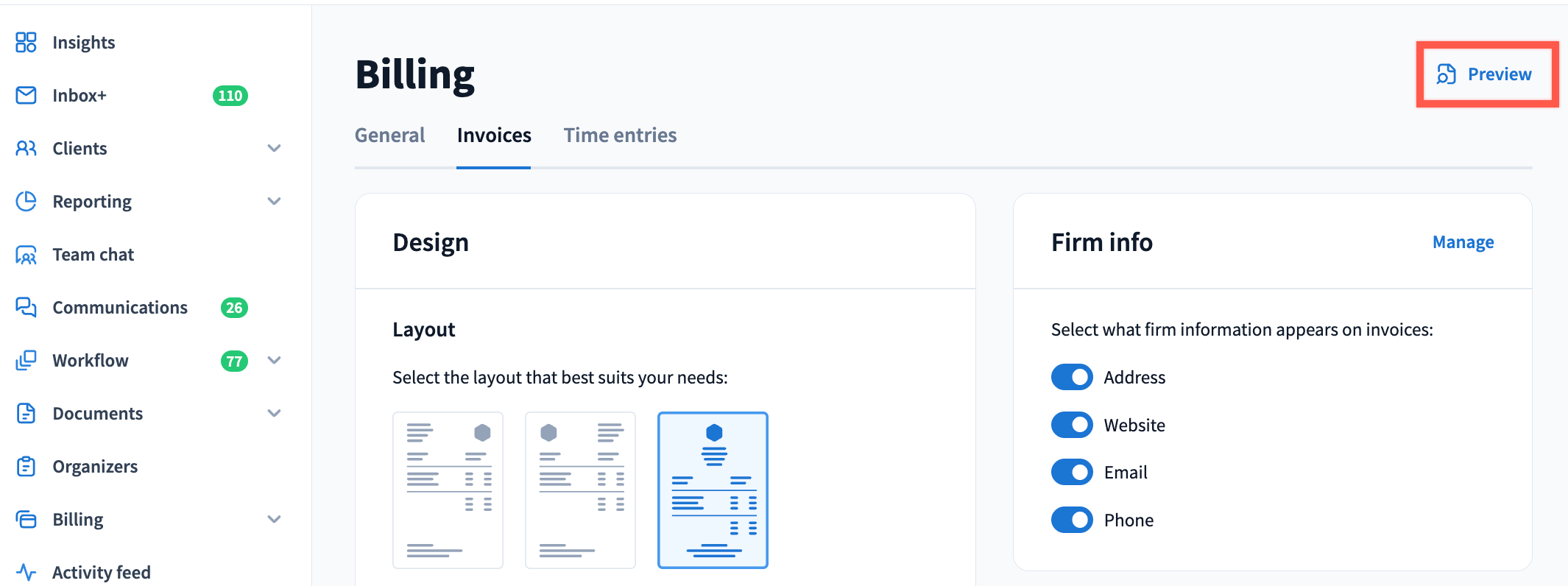Expand the Workflow submenu chevron
This screenshot has width=1568, height=586.
(x=274, y=361)
